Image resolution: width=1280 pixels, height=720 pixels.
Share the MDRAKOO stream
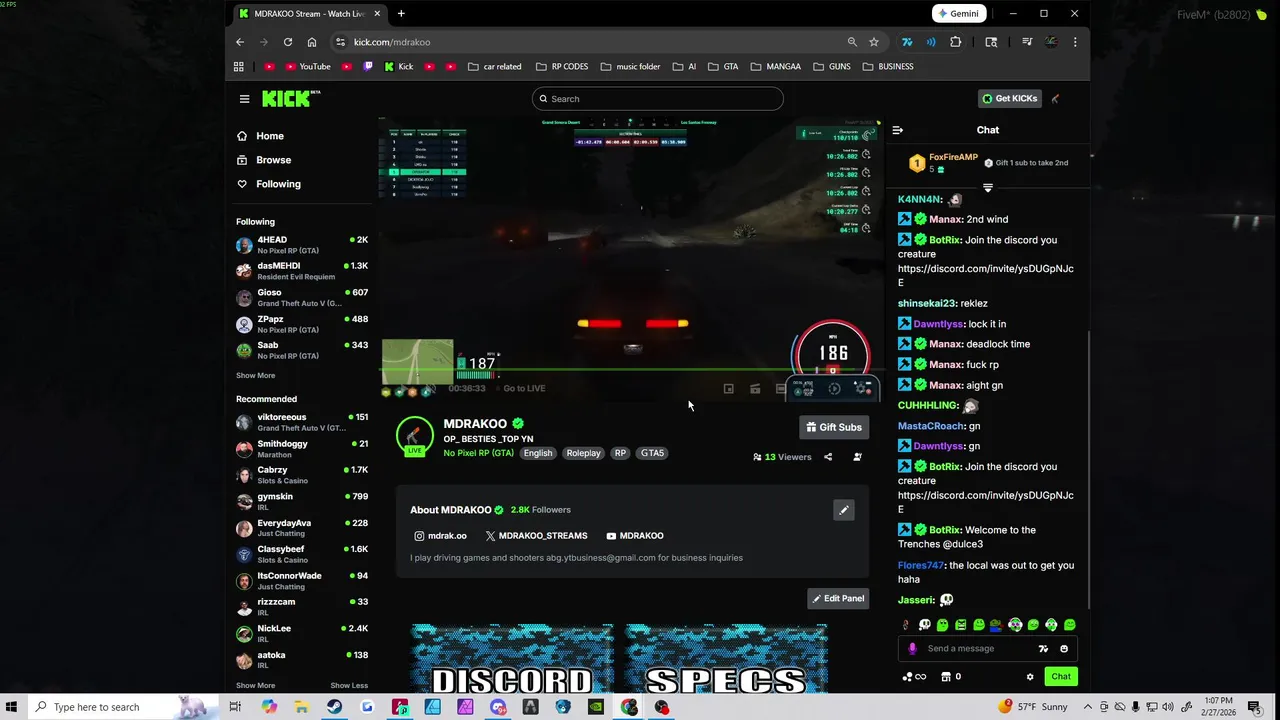[828, 457]
